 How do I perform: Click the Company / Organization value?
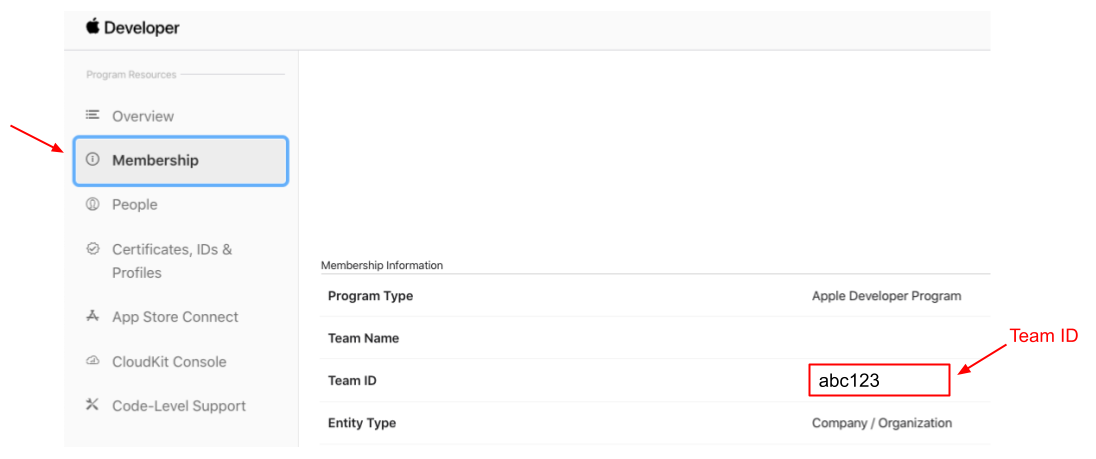pos(882,423)
